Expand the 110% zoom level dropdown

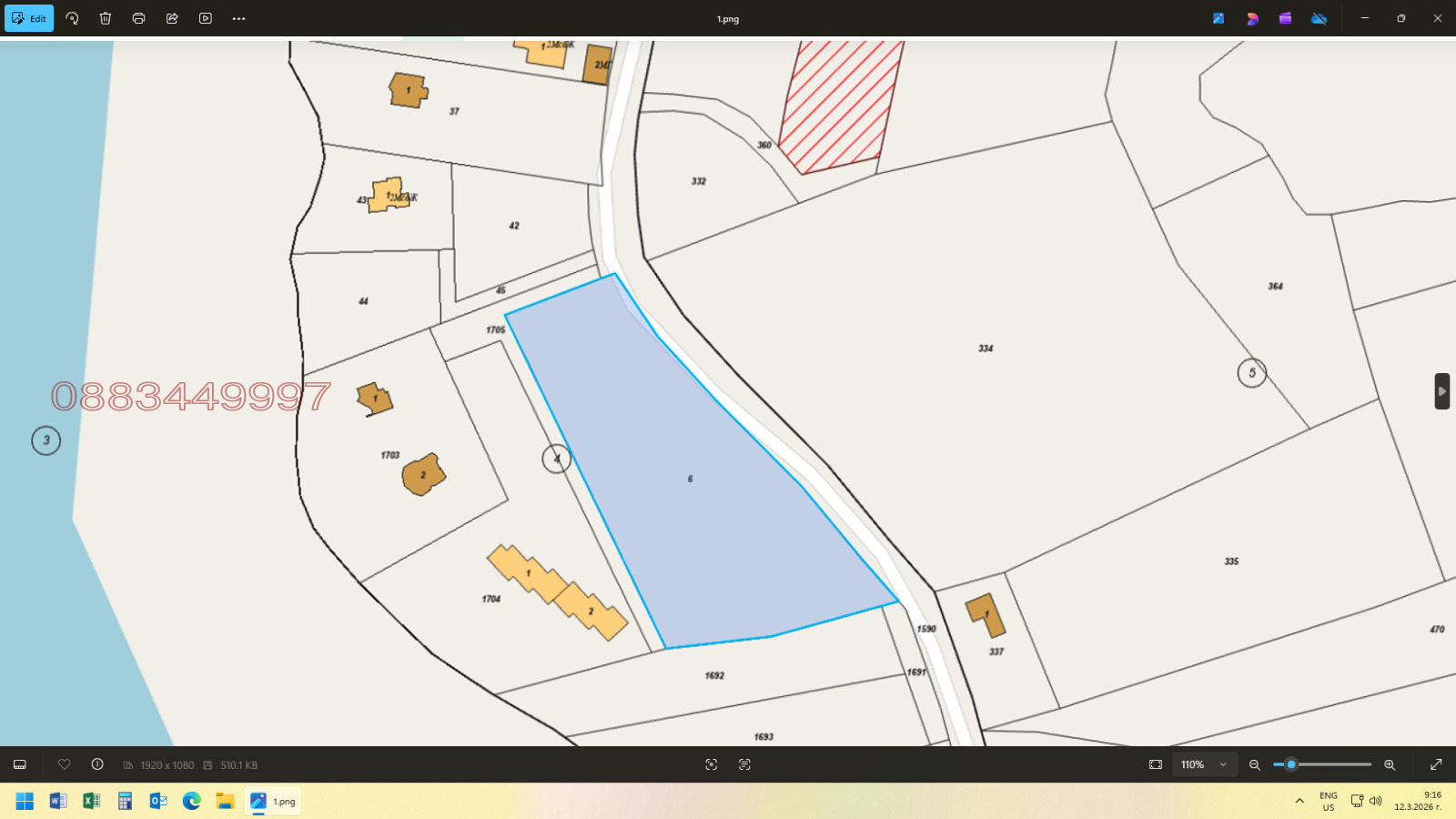(1223, 764)
